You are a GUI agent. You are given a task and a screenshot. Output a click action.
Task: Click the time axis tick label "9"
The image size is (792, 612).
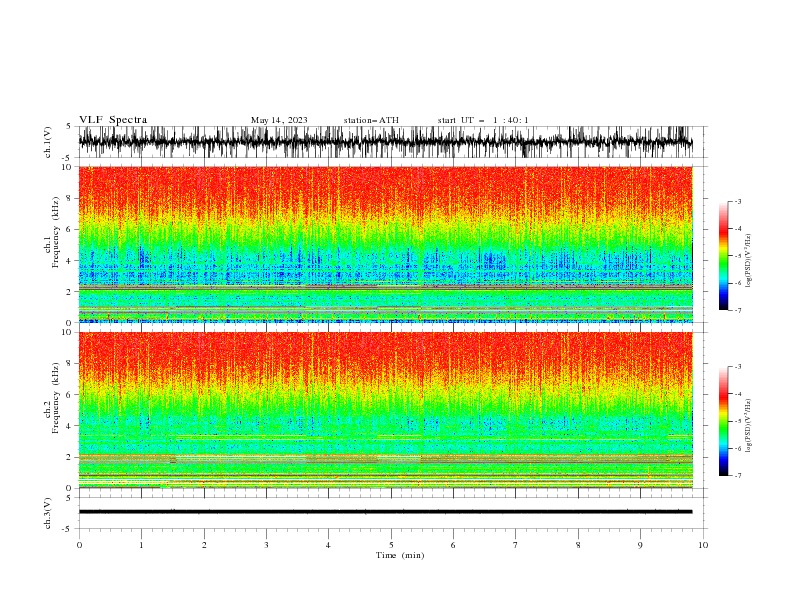pyautogui.click(x=640, y=545)
